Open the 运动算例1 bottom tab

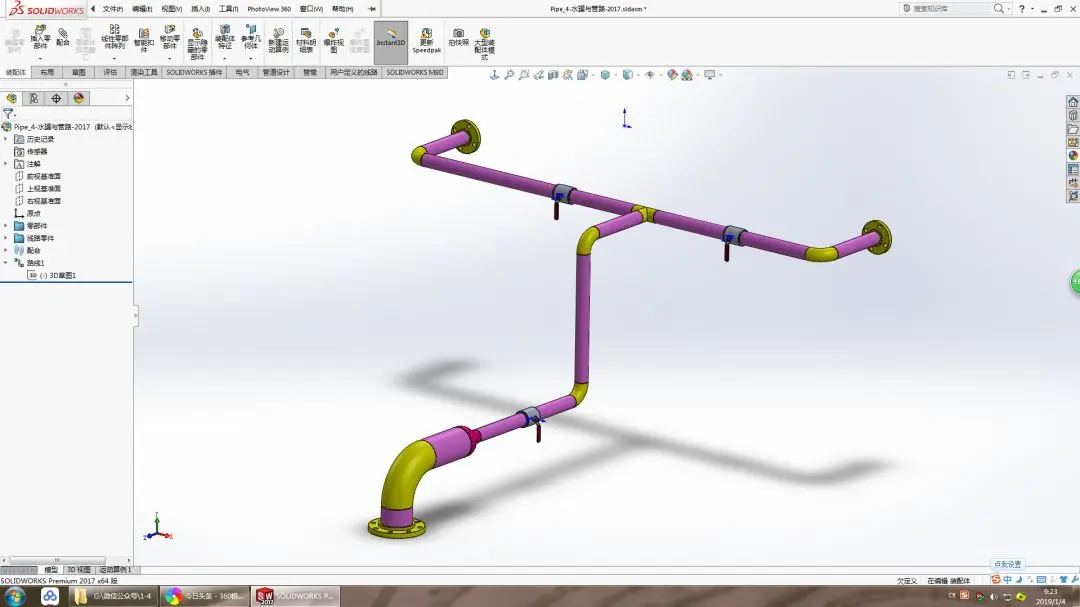pos(115,570)
